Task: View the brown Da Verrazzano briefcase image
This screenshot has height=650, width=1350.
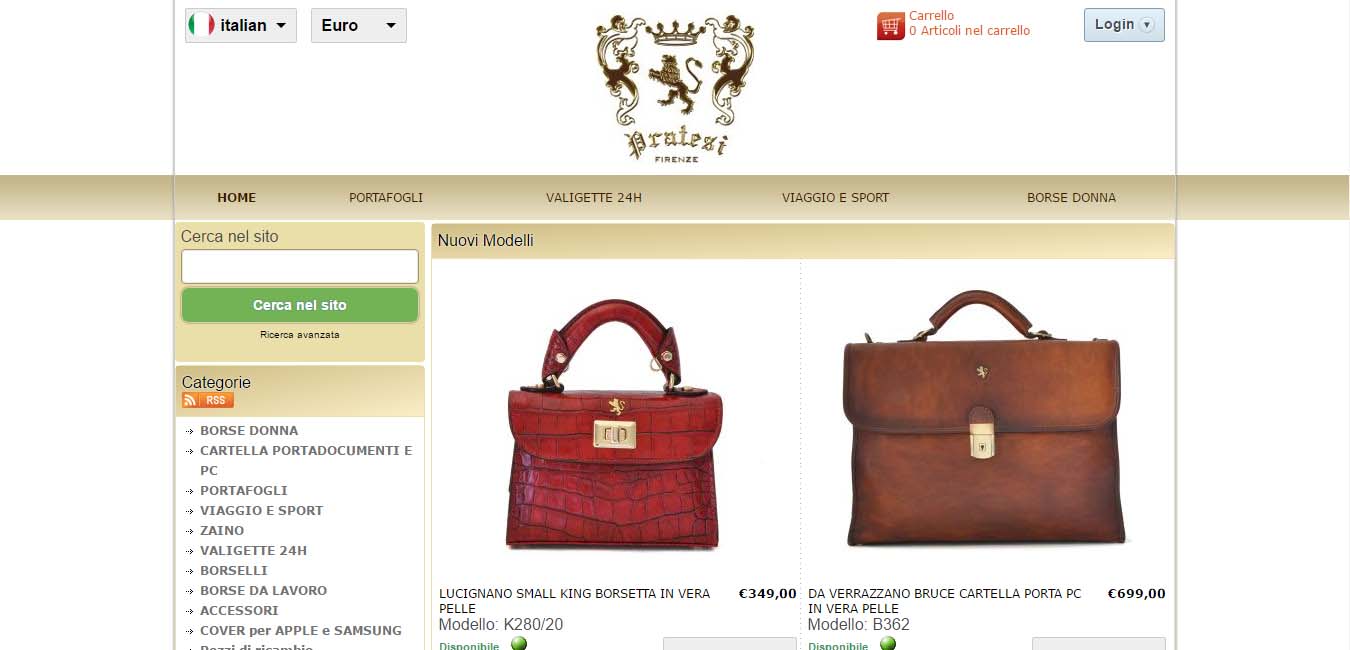Action: coord(984,417)
